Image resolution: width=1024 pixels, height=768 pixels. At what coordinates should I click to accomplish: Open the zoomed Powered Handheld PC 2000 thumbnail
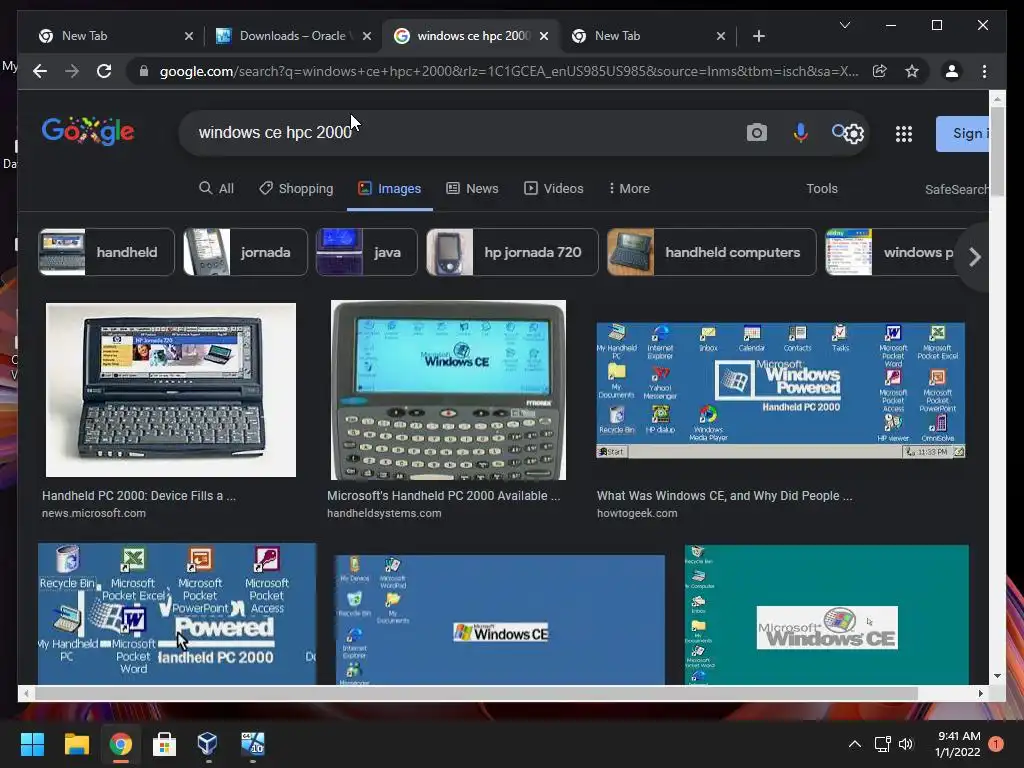[177, 614]
